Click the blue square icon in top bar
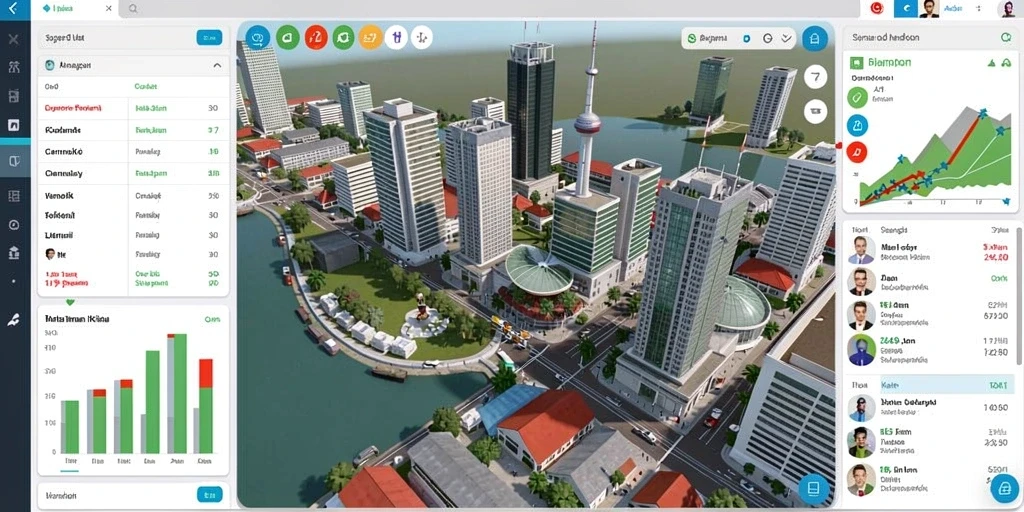Viewport: 1024px width, 512px height. coord(905,8)
